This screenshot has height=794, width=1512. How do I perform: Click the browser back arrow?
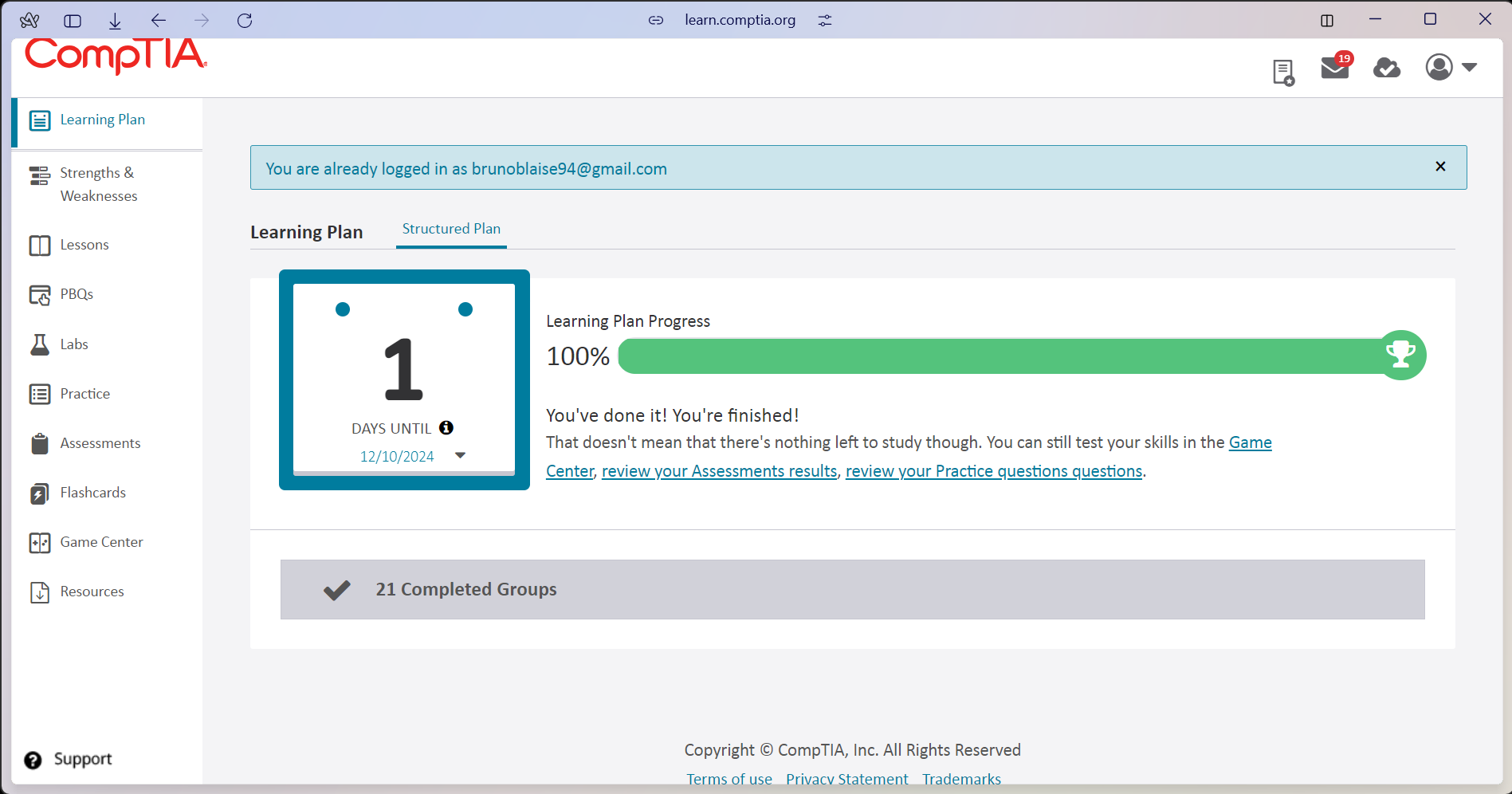click(x=158, y=20)
